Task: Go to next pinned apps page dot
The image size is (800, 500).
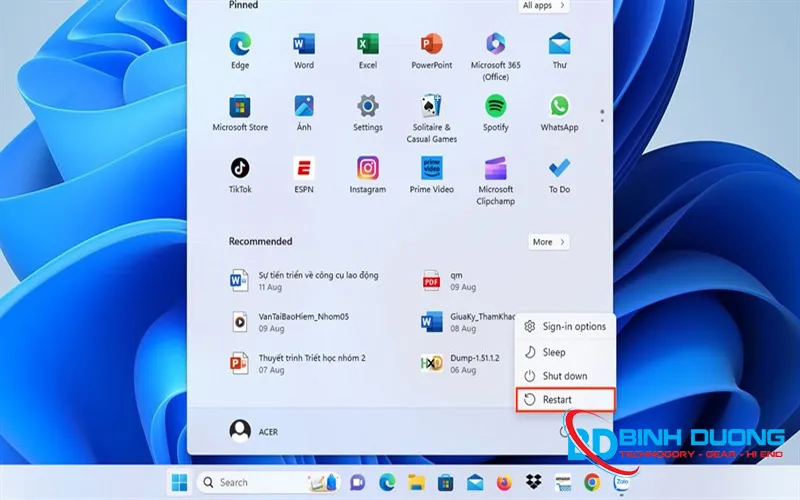Action: (602, 120)
